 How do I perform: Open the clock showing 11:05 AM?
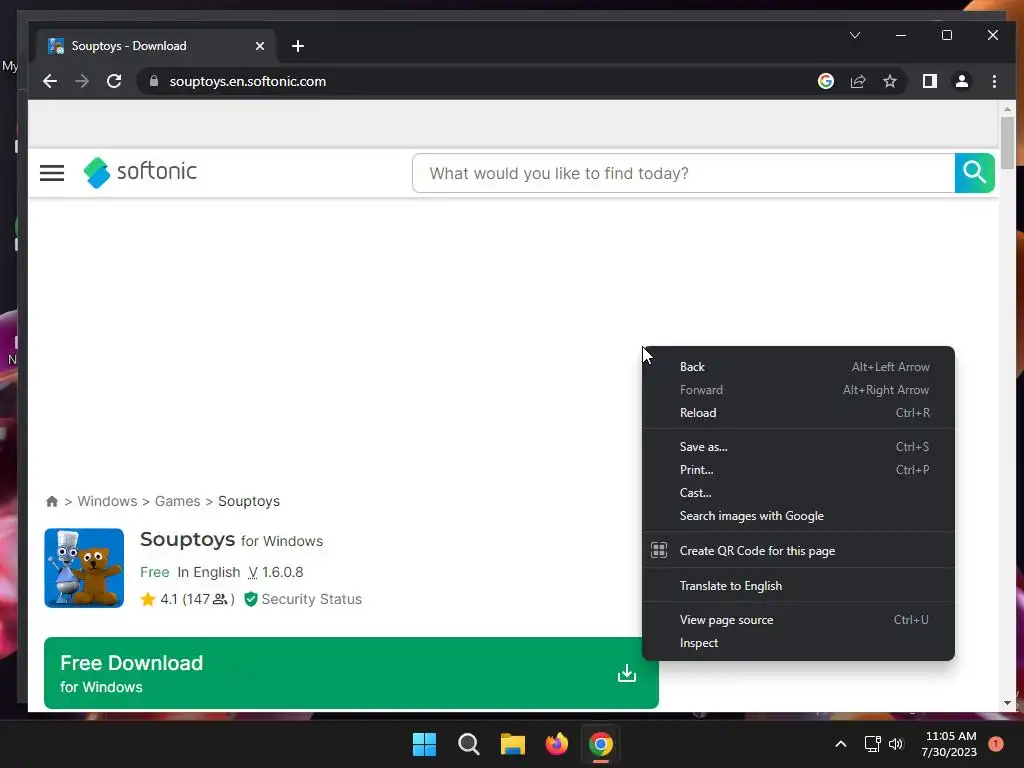pyautogui.click(x=950, y=744)
